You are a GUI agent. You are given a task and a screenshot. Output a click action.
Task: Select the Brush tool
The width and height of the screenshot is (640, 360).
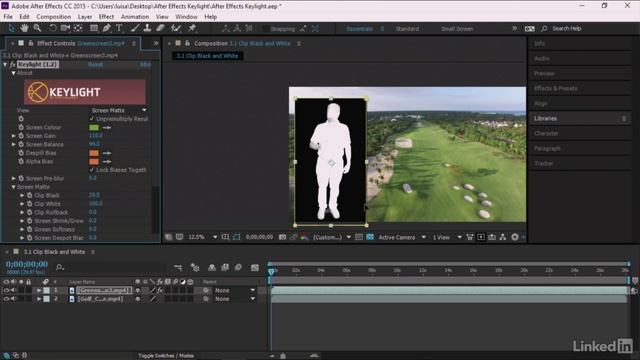(135, 28)
